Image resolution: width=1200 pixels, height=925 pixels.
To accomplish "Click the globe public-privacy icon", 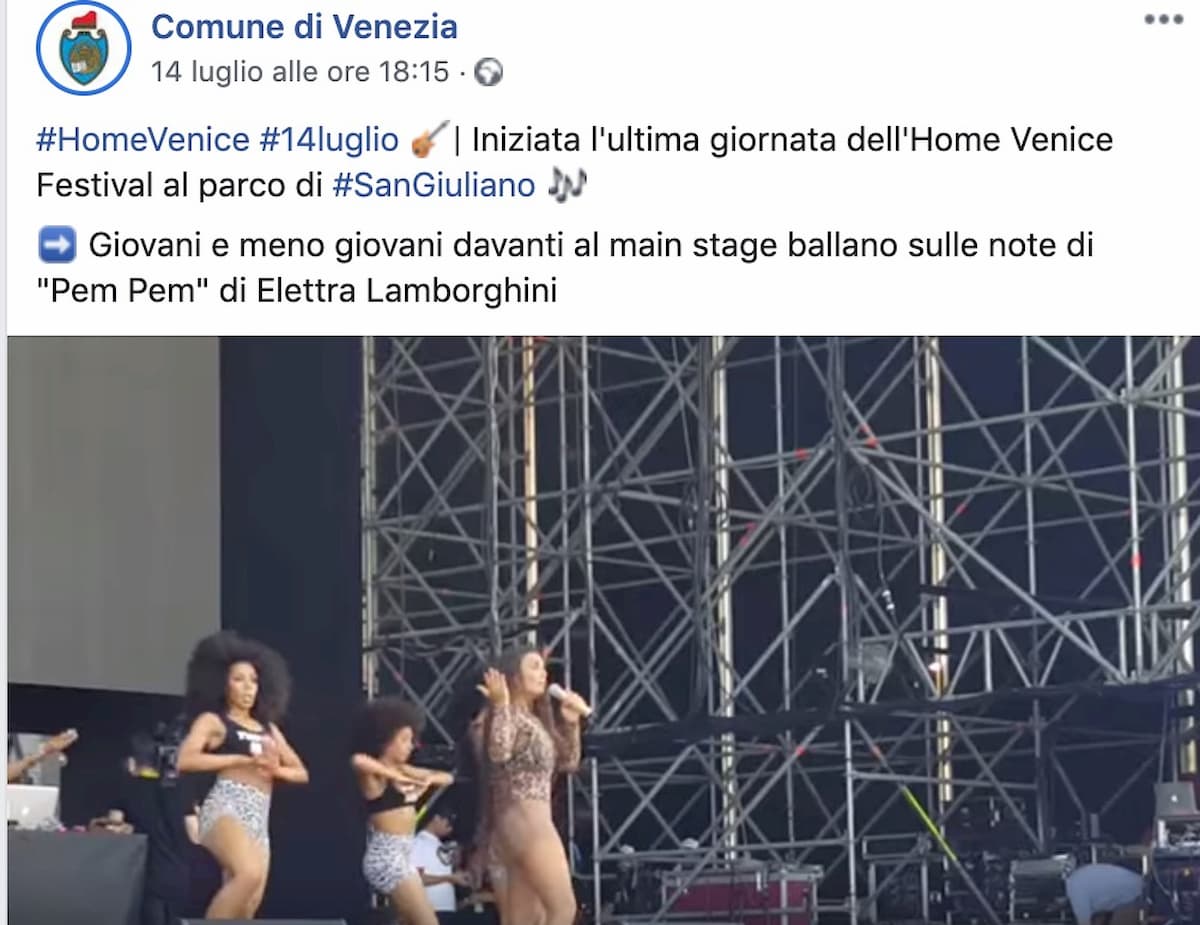I will click(488, 73).
